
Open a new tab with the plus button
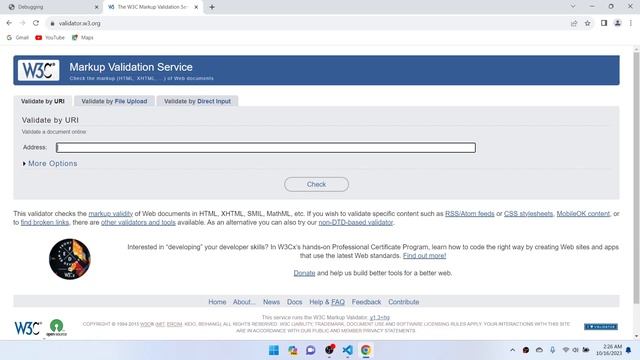(212, 7)
